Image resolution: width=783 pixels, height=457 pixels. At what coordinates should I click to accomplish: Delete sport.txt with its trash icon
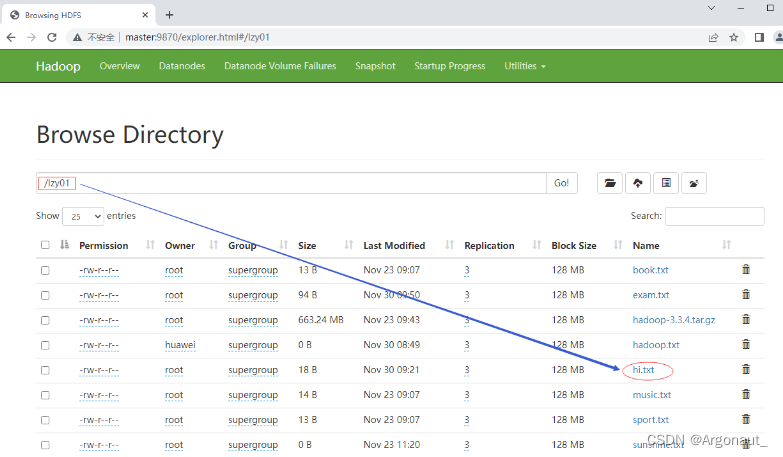click(746, 419)
